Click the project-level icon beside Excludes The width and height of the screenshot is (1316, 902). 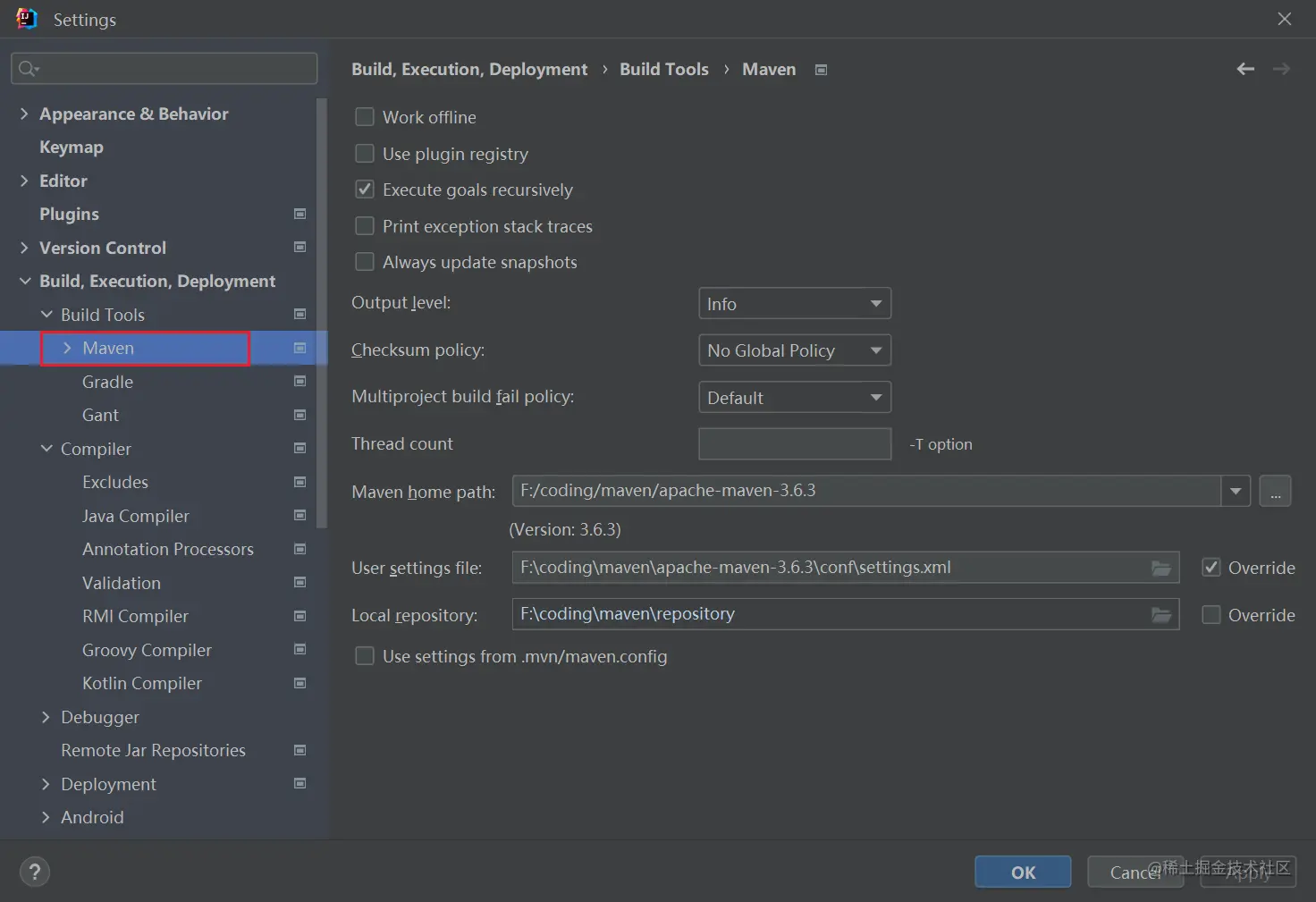300,482
